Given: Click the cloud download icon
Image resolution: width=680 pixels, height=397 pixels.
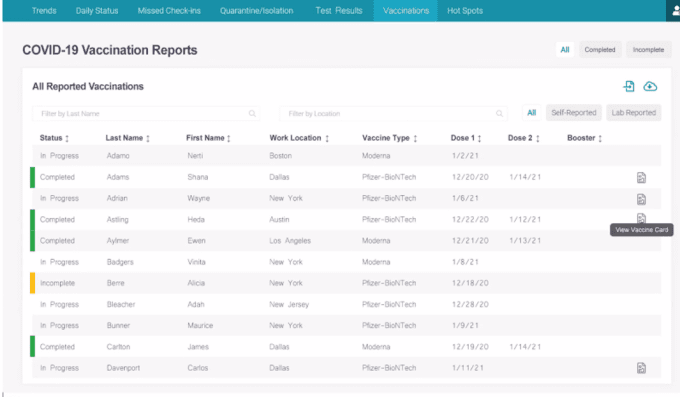Looking at the screenshot, I should pyautogui.click(x=650, y=86).
